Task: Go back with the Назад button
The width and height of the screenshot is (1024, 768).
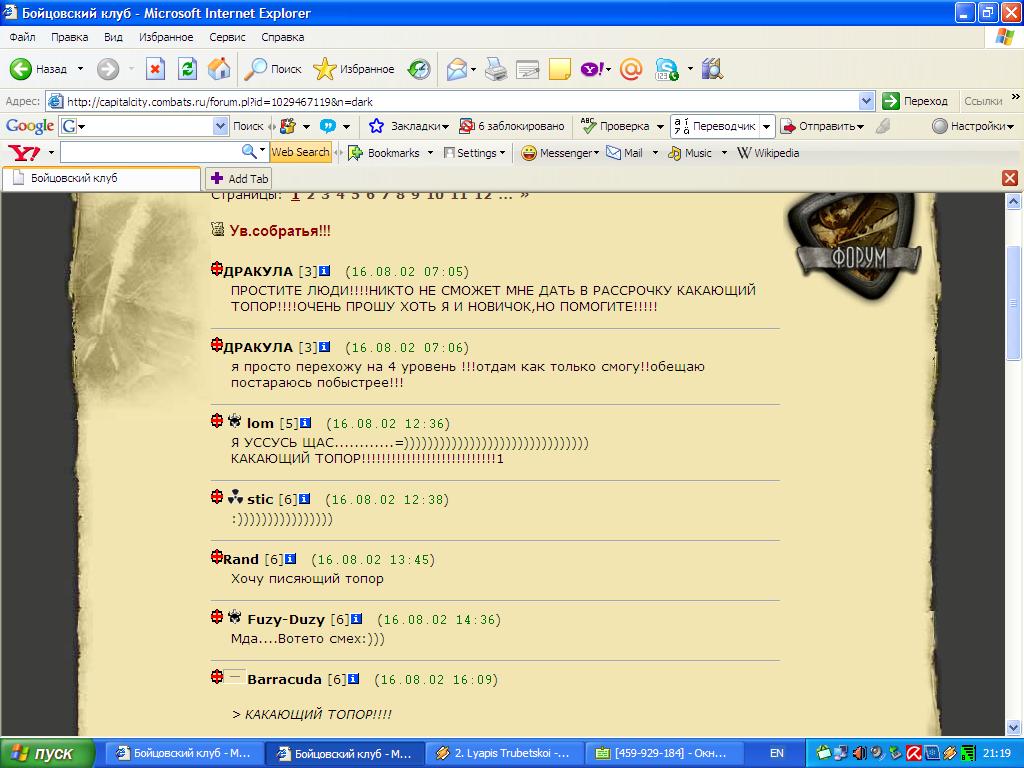Action: click(38, 69)
